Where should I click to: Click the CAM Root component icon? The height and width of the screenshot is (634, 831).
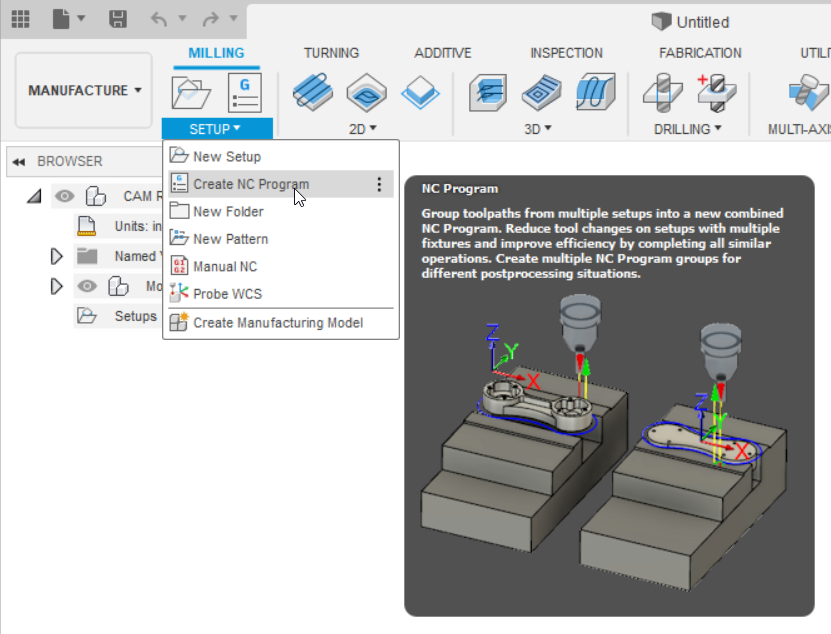96,196
